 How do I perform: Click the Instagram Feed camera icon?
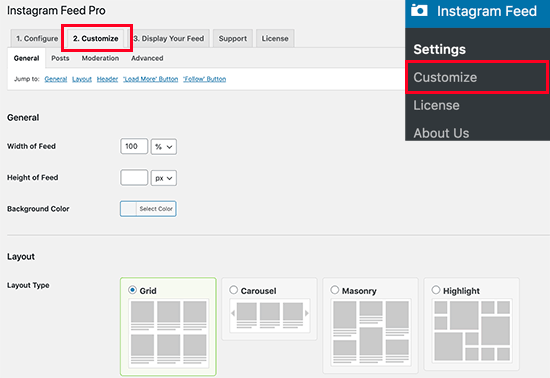click(419, 10)
